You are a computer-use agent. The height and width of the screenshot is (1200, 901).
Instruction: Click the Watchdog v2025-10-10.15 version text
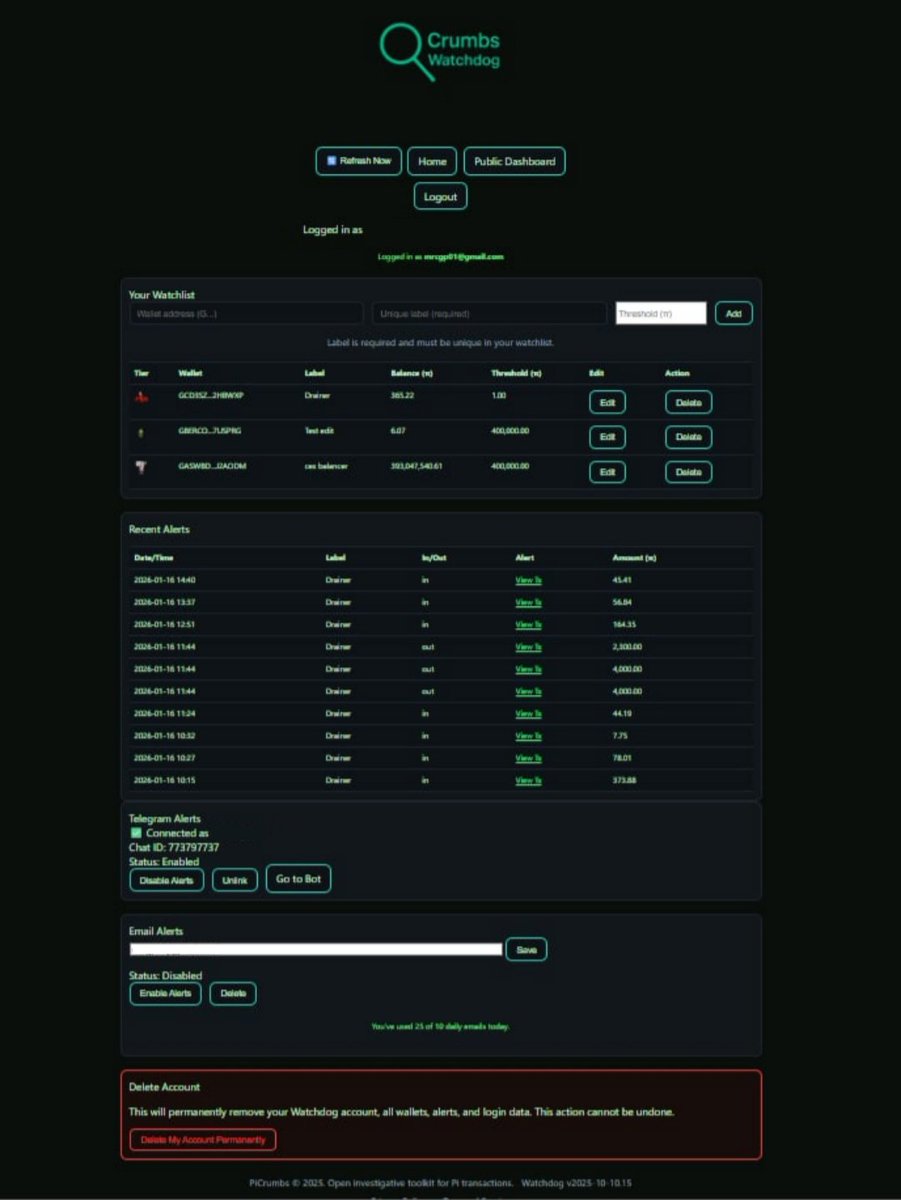tap(577, 1183)
